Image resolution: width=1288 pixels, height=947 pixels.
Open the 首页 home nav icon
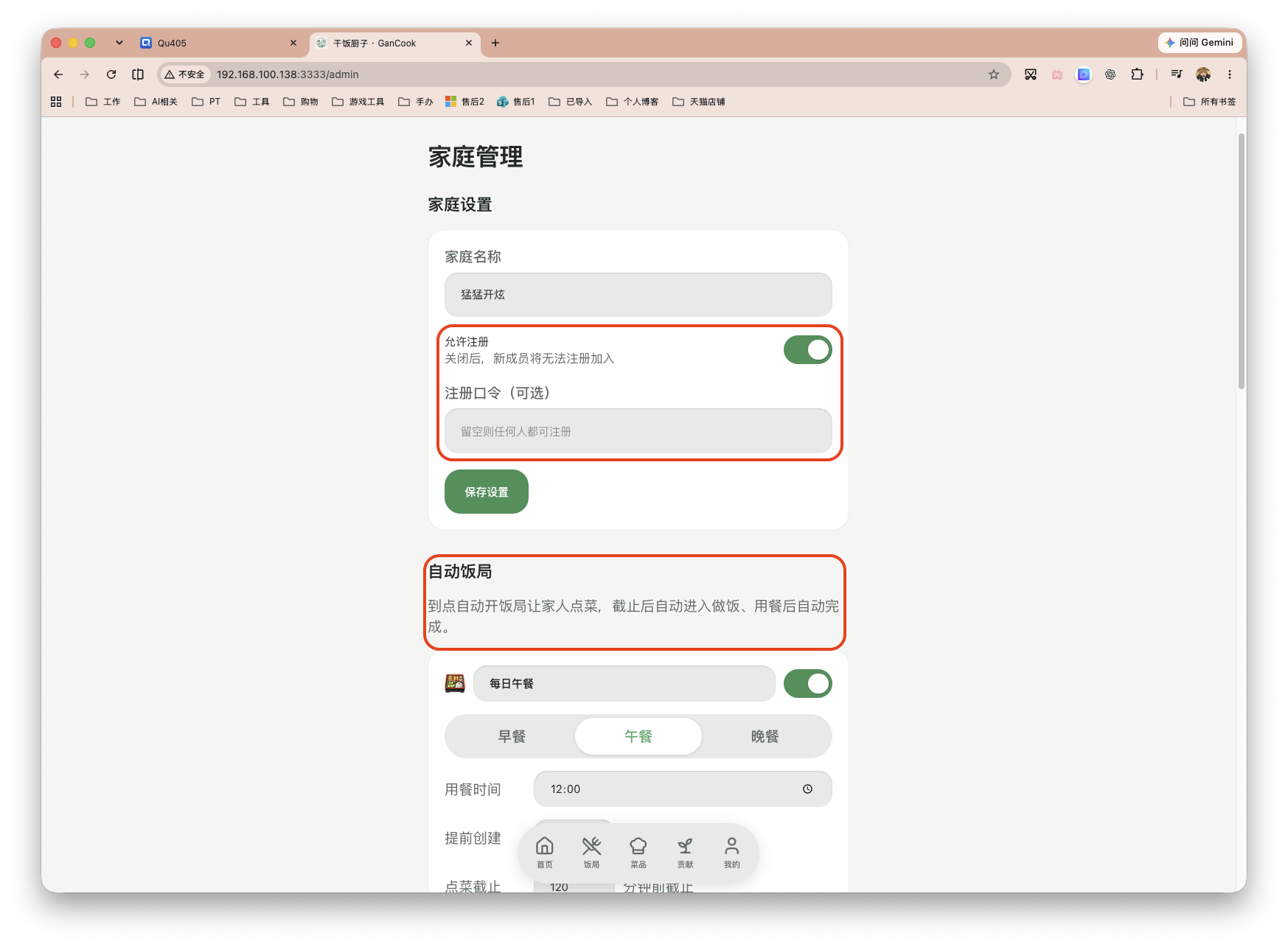(x=544, y=852)
